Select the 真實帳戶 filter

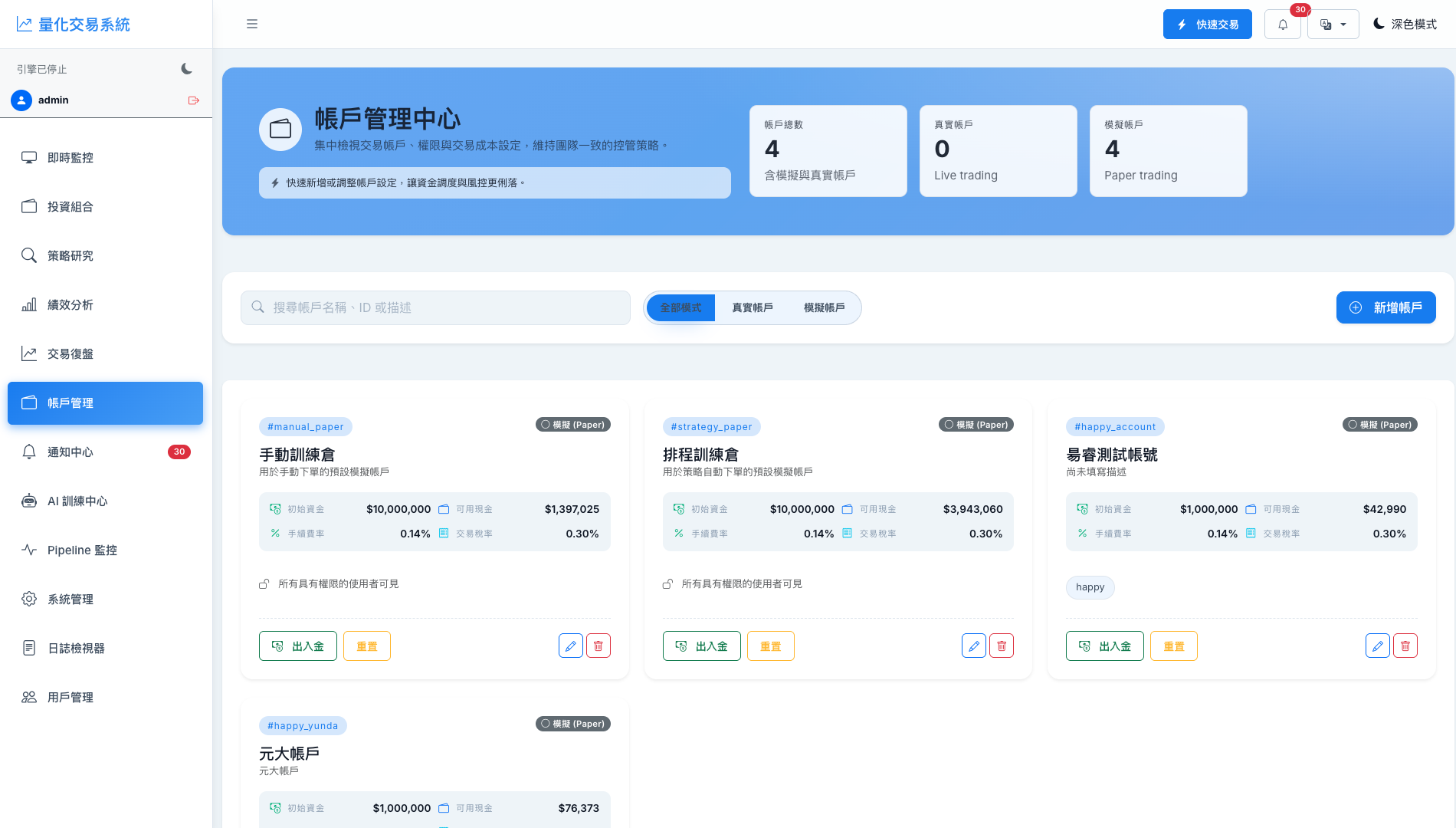(752, 307)
